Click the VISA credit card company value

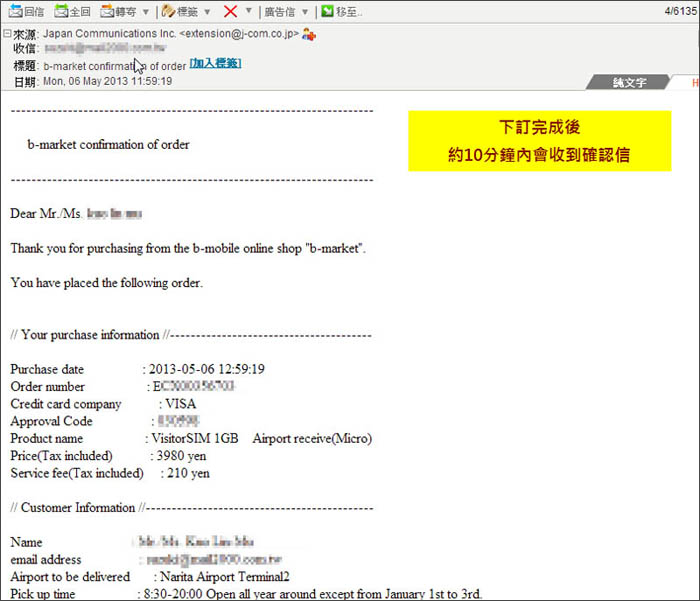coord(181,404)
